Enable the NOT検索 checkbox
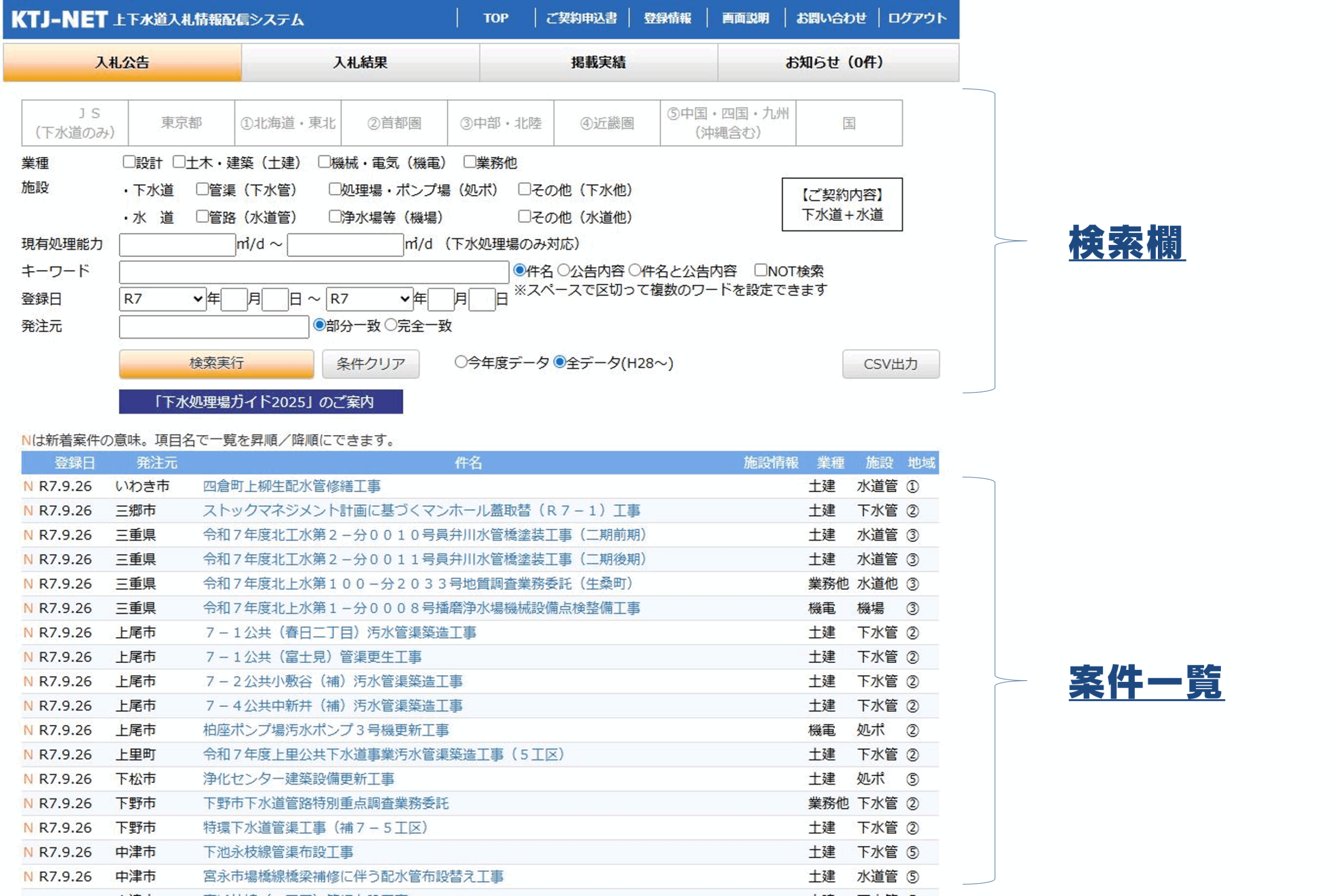 [760, 270]
